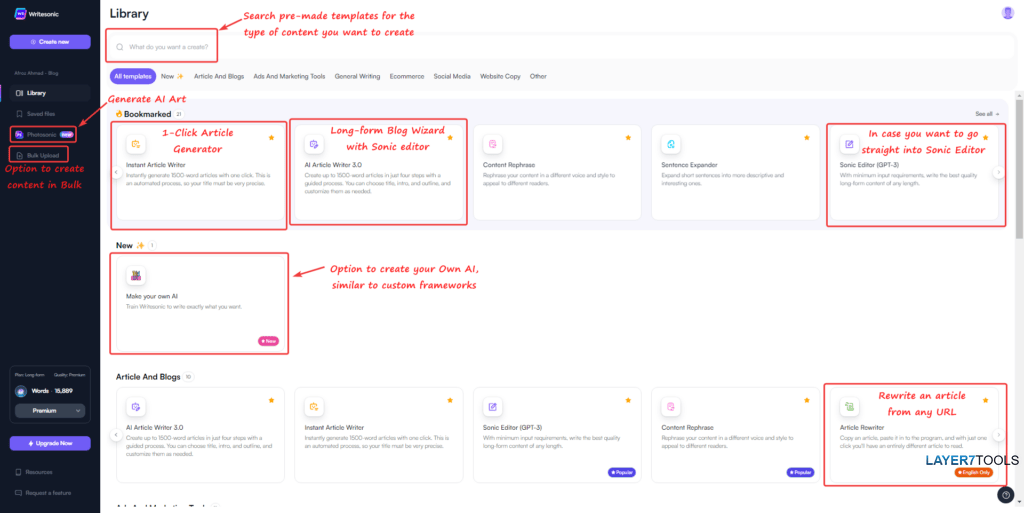The width and height of the screenshot is (1024, 513).
Task: Unbookmark star on Bookmarked Instant Article Writer
Action: (271, 138)
